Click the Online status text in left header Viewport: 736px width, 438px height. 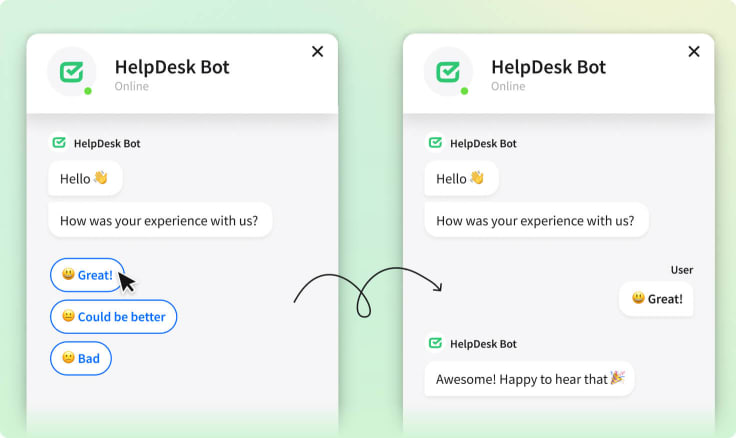(132, 86)
